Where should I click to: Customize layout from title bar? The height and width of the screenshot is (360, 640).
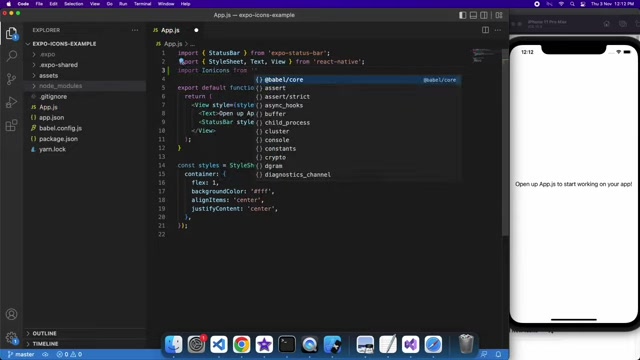499,15
